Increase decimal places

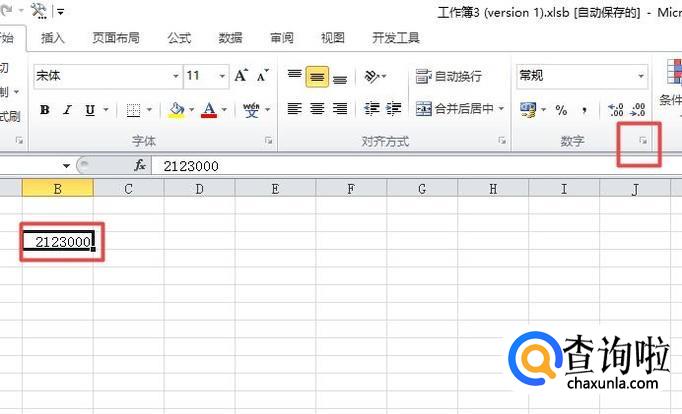coord(616,110)
